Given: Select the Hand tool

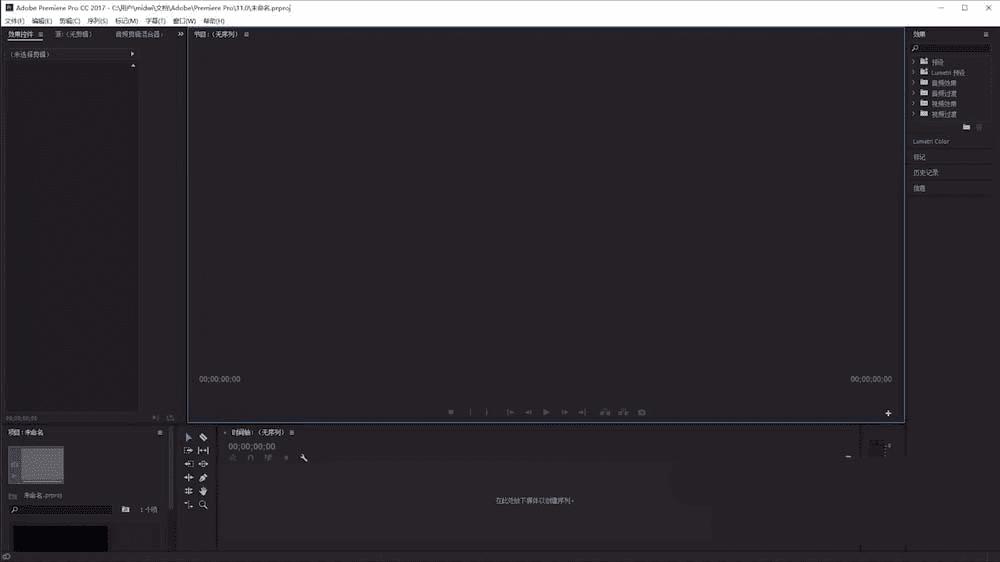Looking at the screenshot, I should (203, 491).
